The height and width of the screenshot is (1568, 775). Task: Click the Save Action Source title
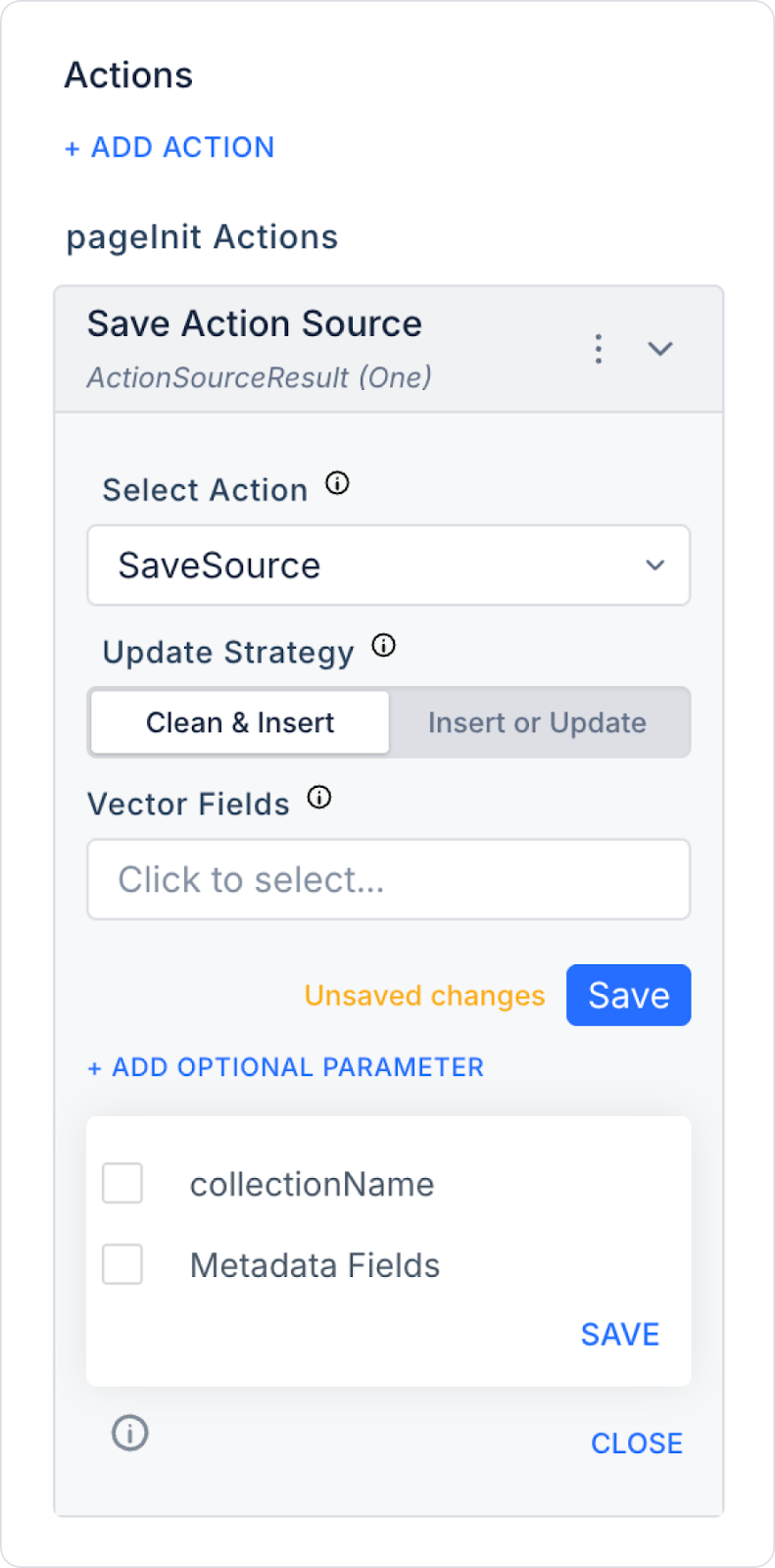pyautogui.click(x=255, y=324)
